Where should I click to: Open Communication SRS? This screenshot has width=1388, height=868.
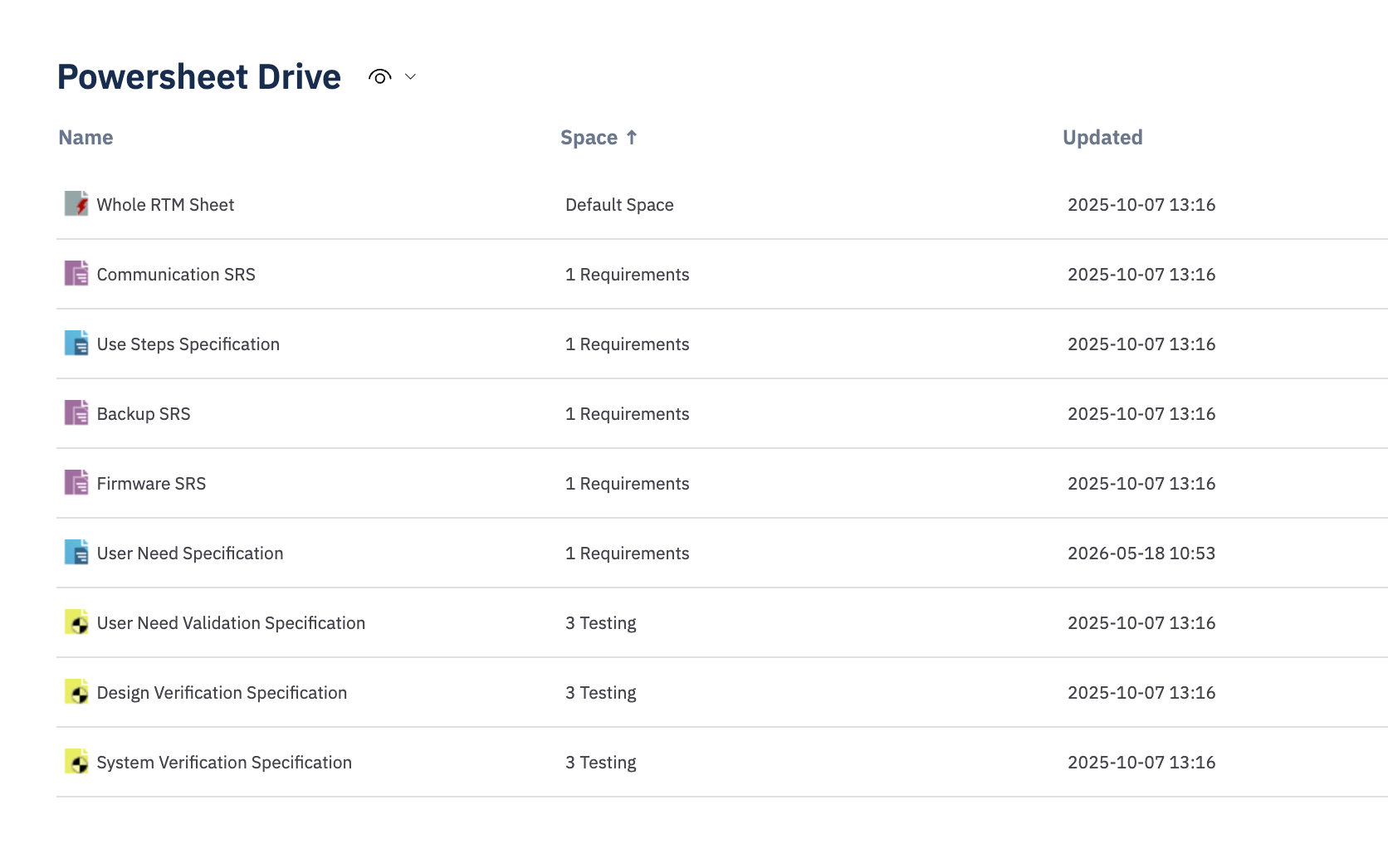point(176,275)
